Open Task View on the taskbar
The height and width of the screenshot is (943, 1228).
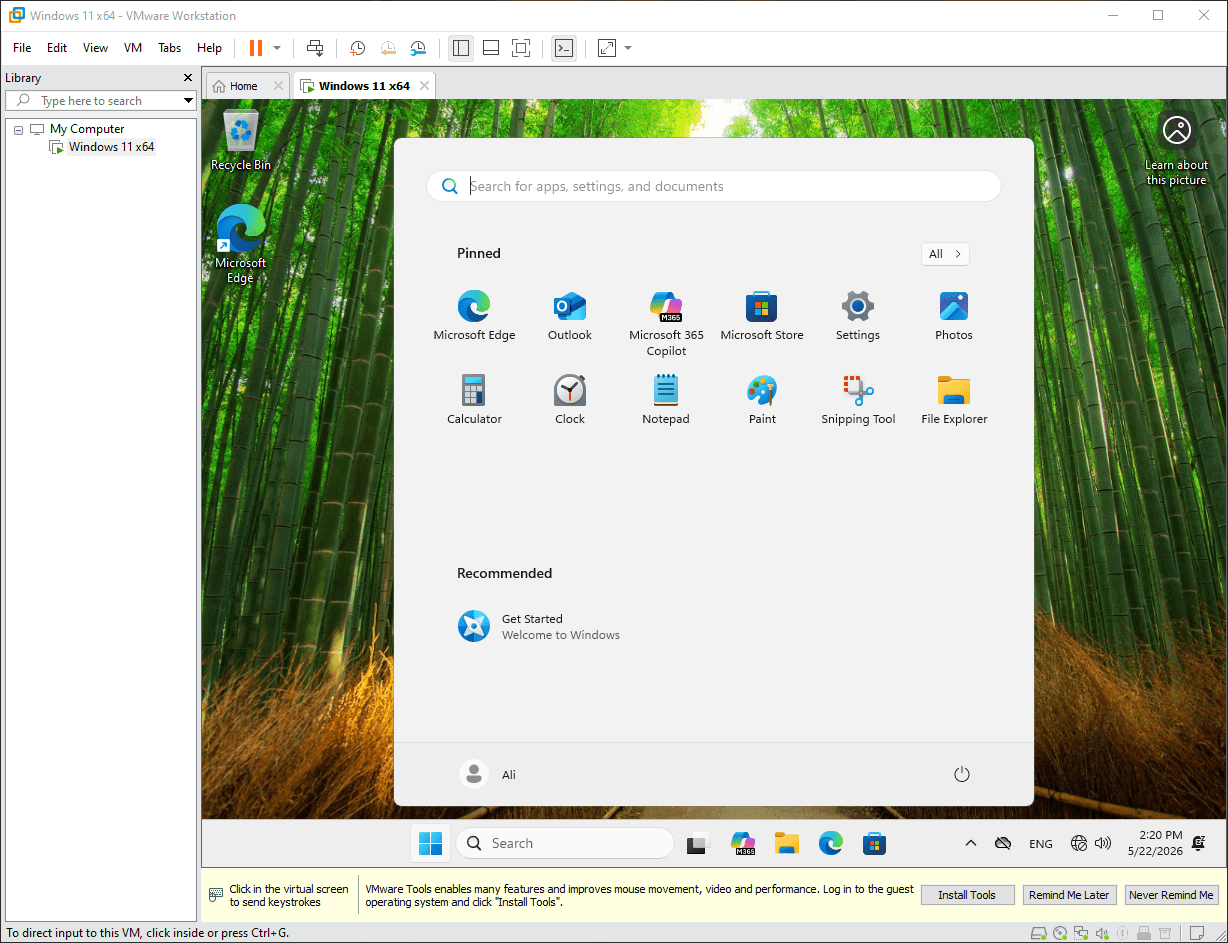697,844
